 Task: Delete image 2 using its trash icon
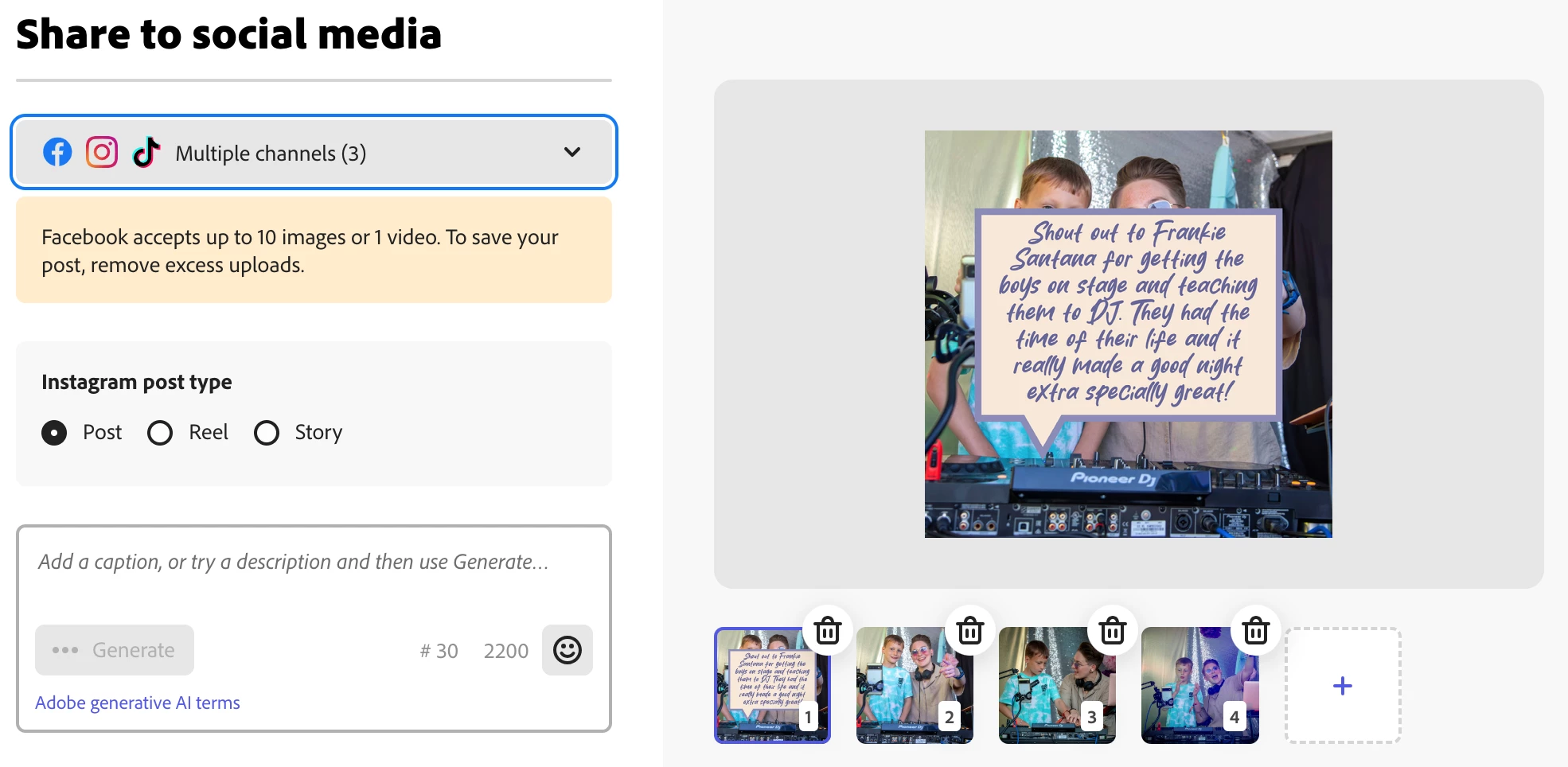[970, 630]
